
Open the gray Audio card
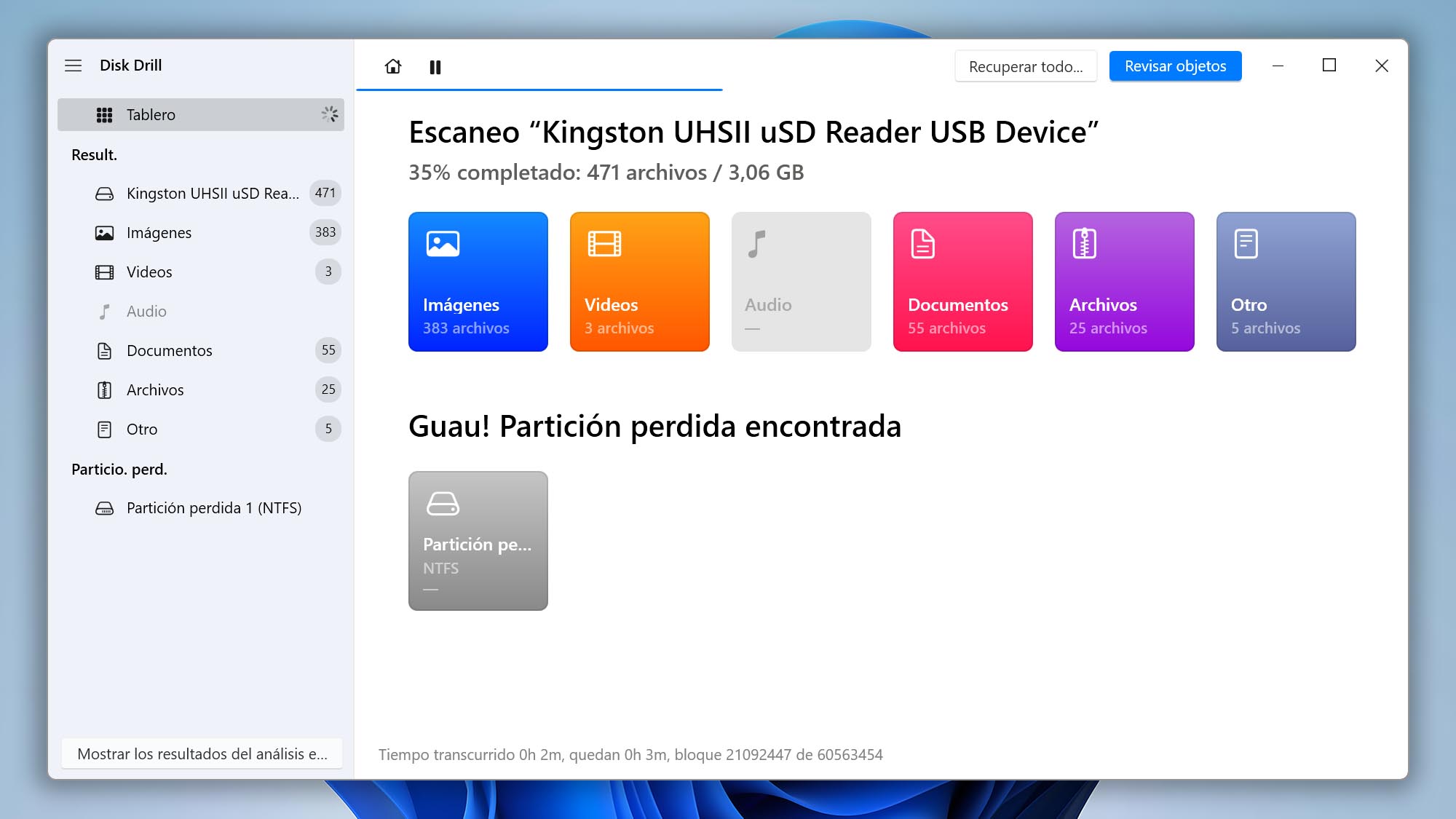click(802, 282)
